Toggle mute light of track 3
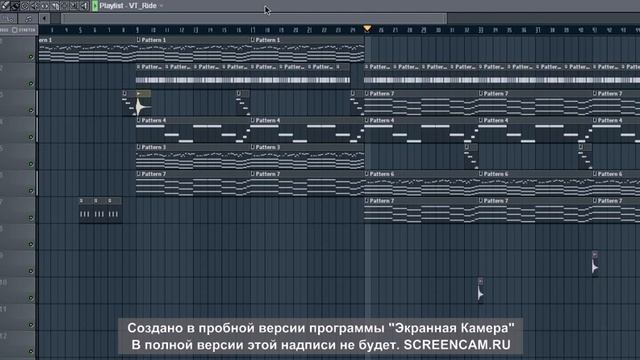This screenshot has width=640, height=360. coord(31,110)
